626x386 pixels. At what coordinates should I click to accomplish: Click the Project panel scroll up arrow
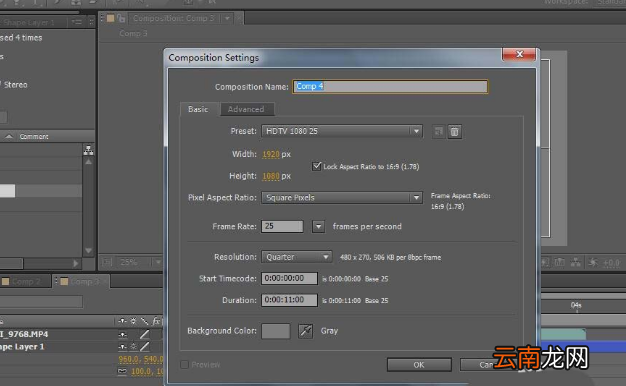coord(88,162)
